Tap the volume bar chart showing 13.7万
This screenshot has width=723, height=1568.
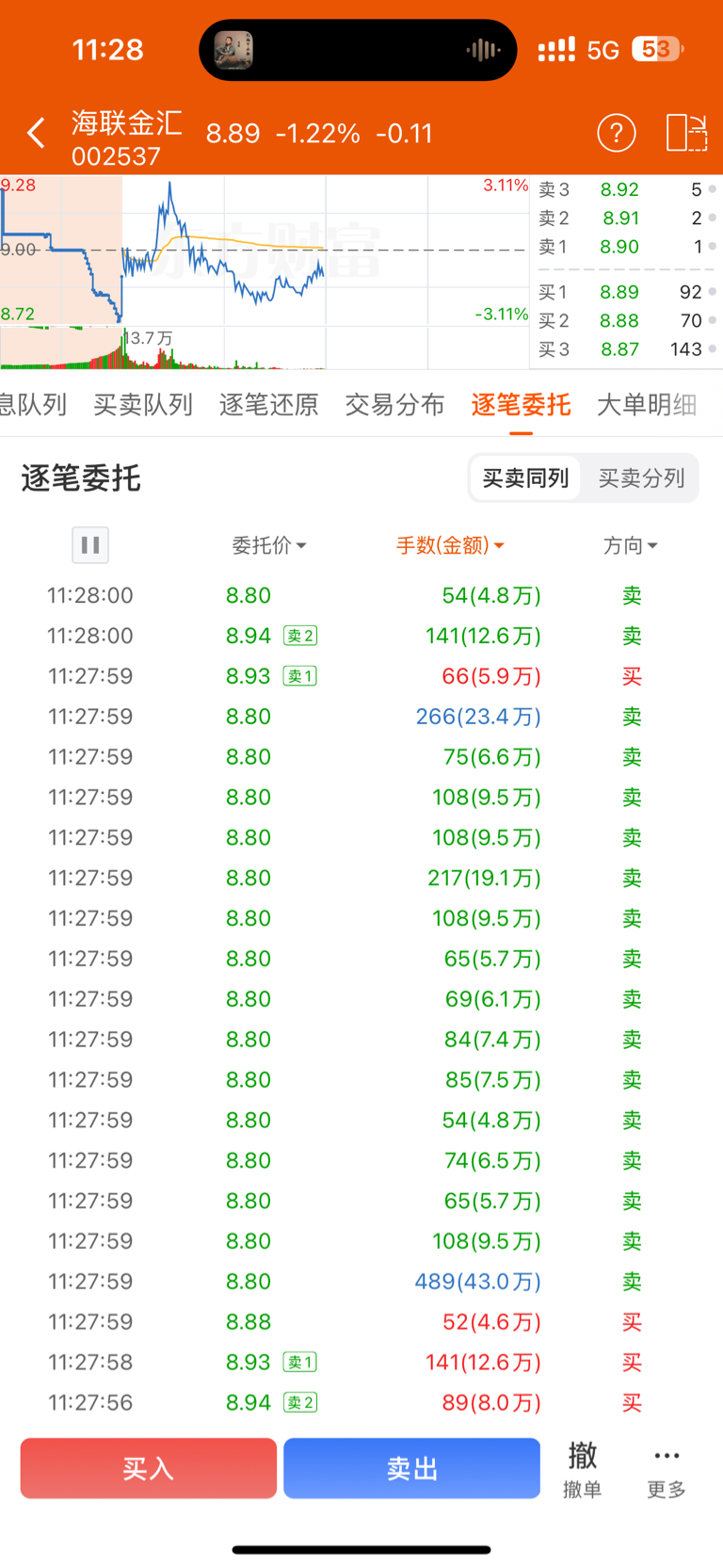pos(265,348)
